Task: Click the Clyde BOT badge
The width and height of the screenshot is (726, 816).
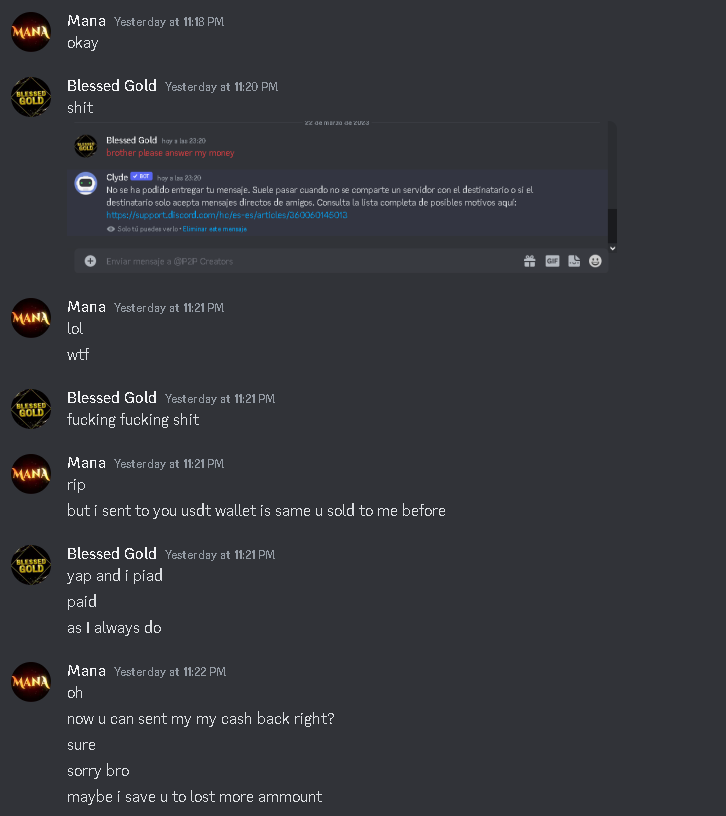Action: pyautogui.click(x=141, y=176)
